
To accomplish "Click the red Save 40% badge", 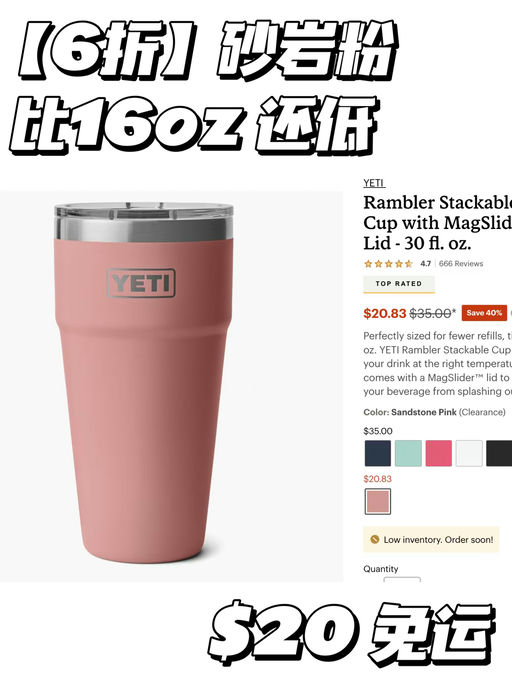I will [x=484, y=313].
